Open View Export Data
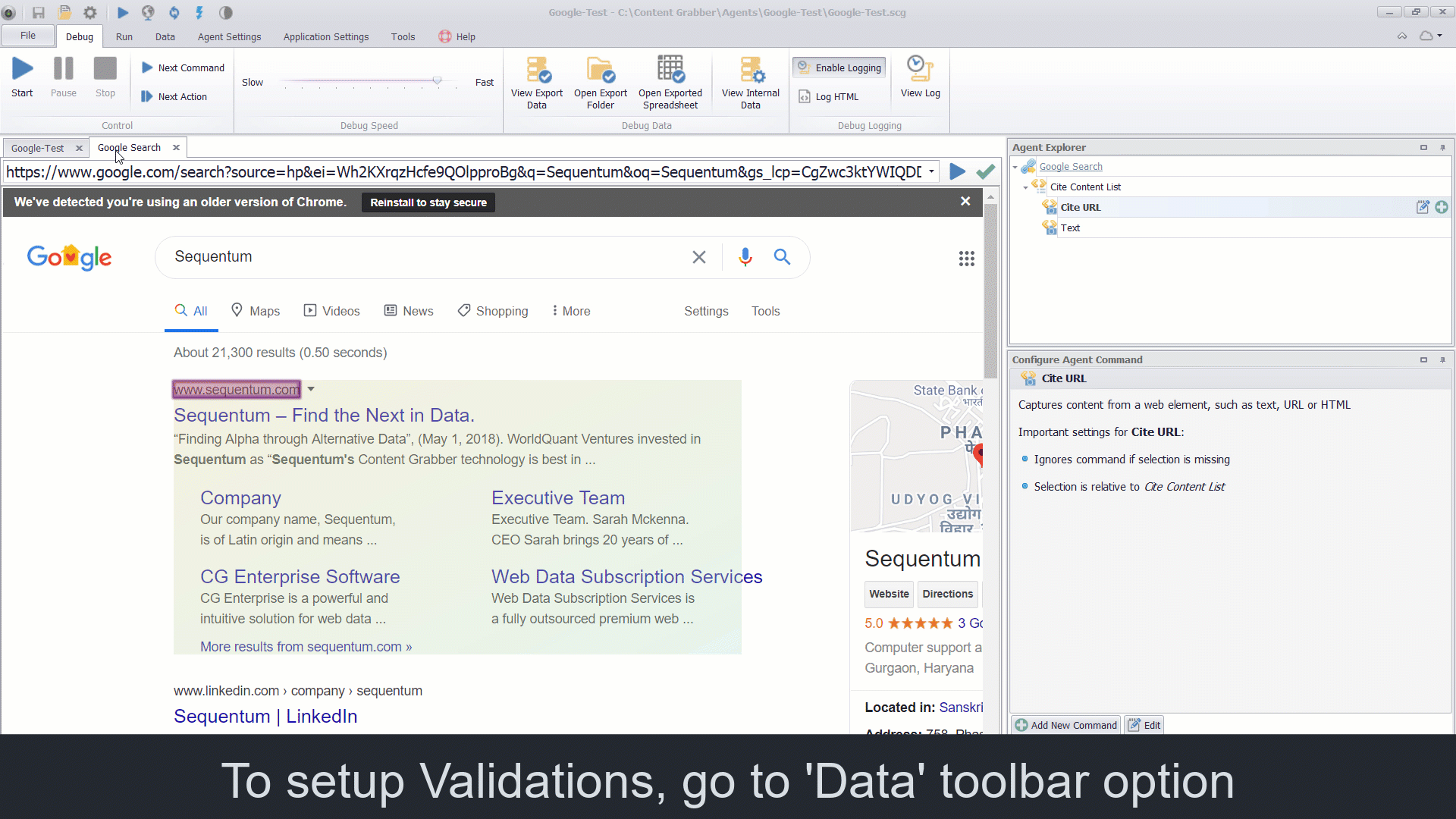This screenshot has width=1456, height=819. coord(537,70)
